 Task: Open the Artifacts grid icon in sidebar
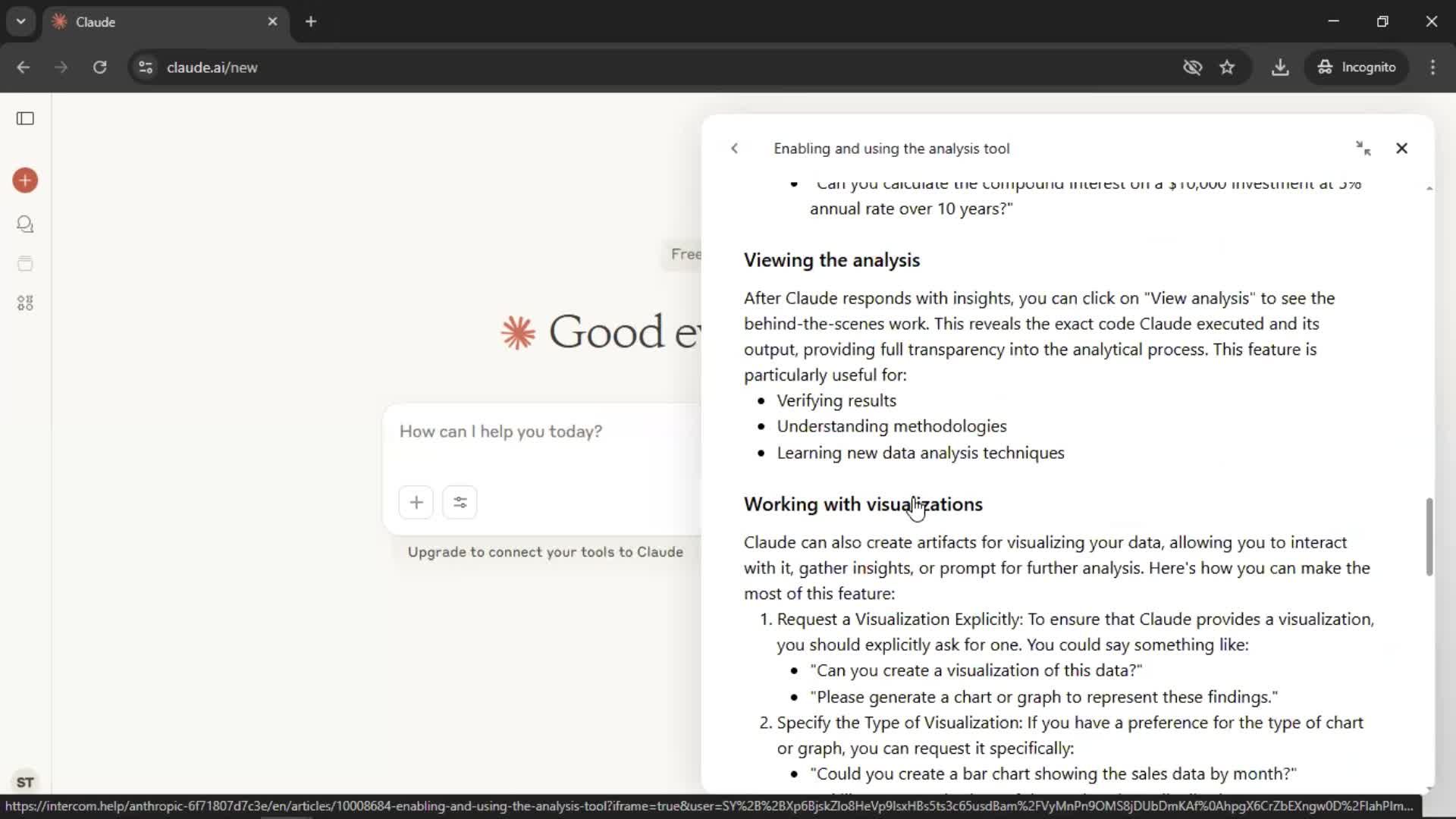(25, 303)
